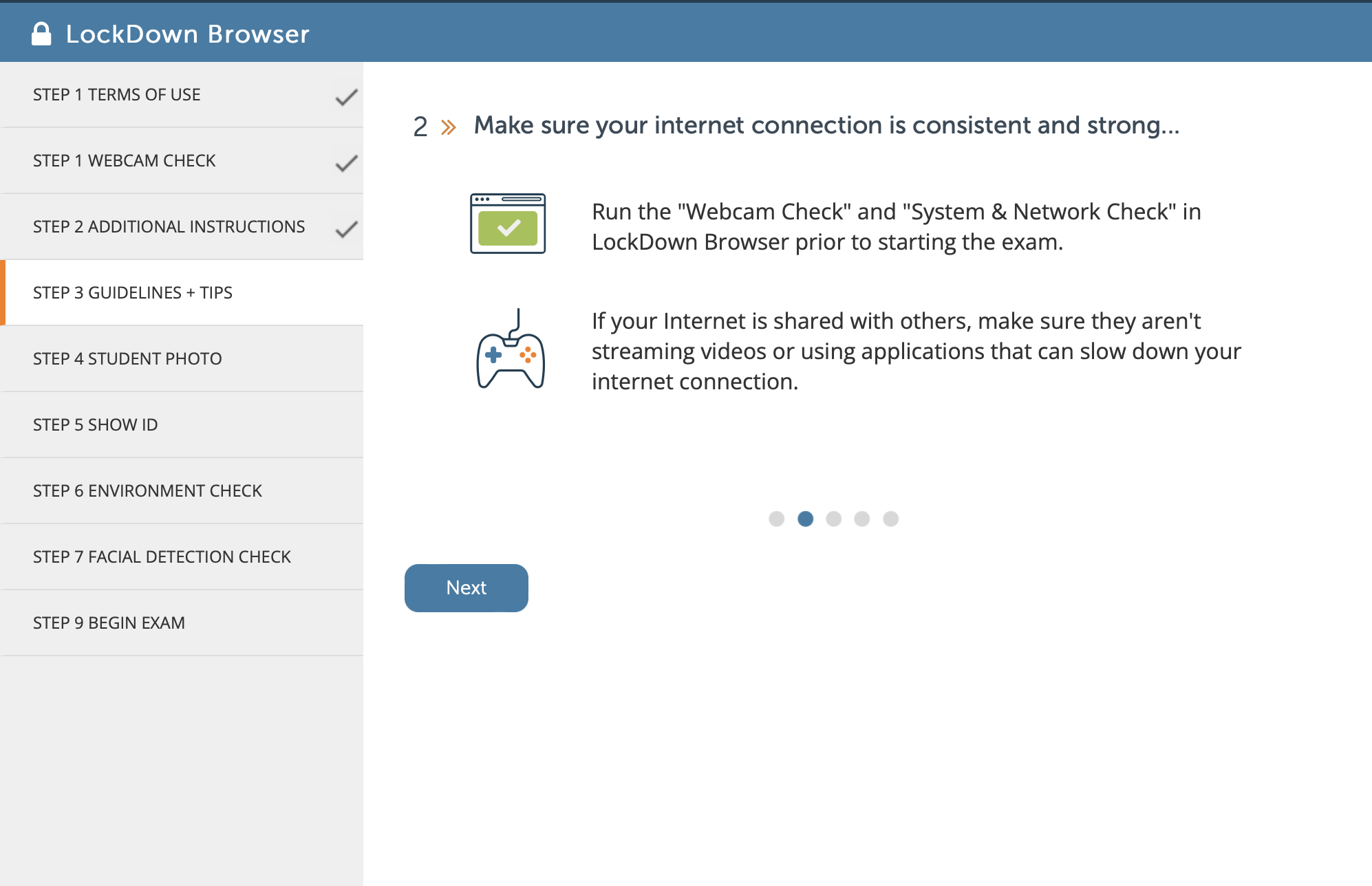Click the game controller icon
1372x886 pixels.
[511, 349]
